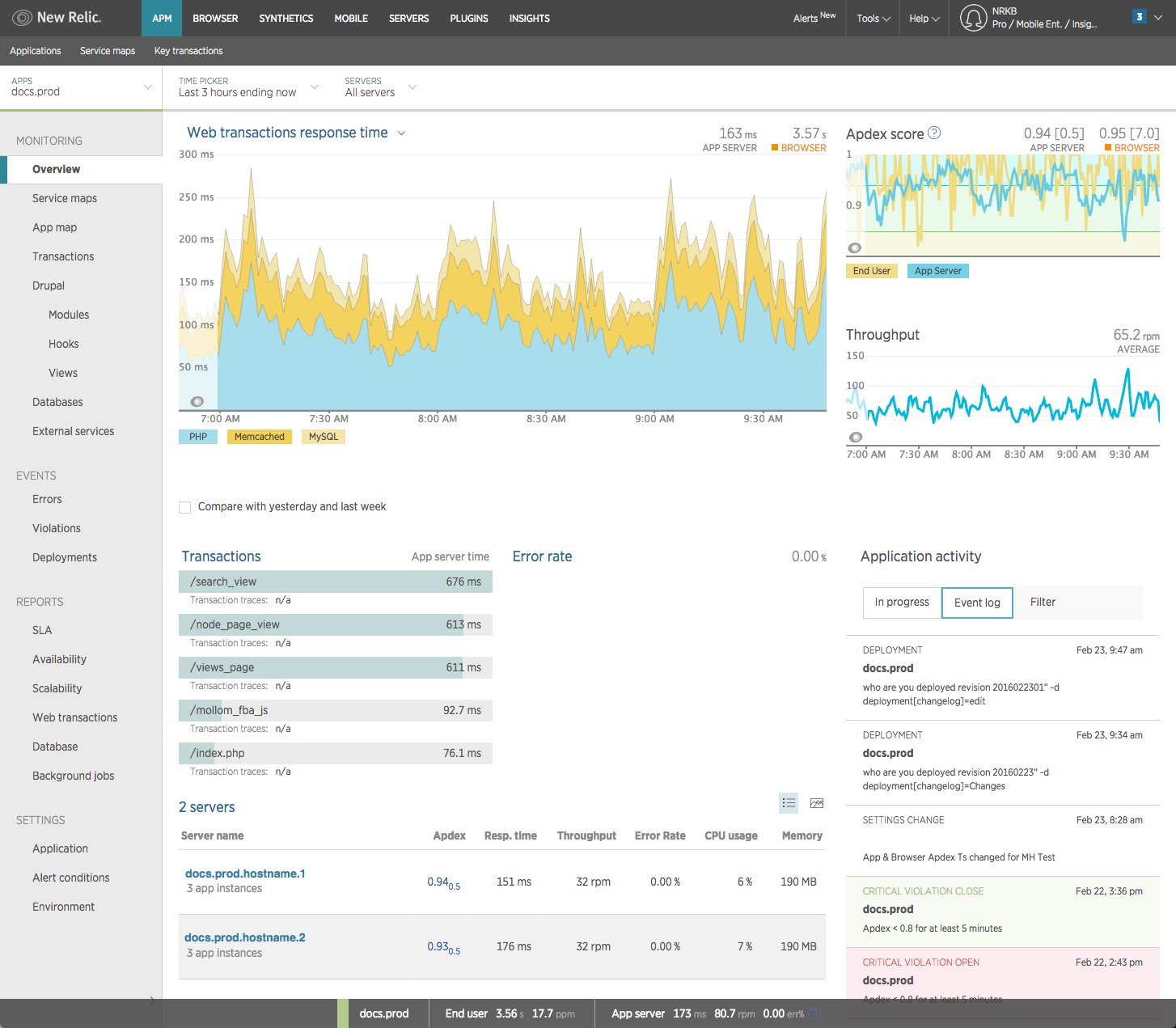The width and height of the screenshot is (1176, 1028).
Task: Open the notifications badge showing 3
Action: 1139,16
